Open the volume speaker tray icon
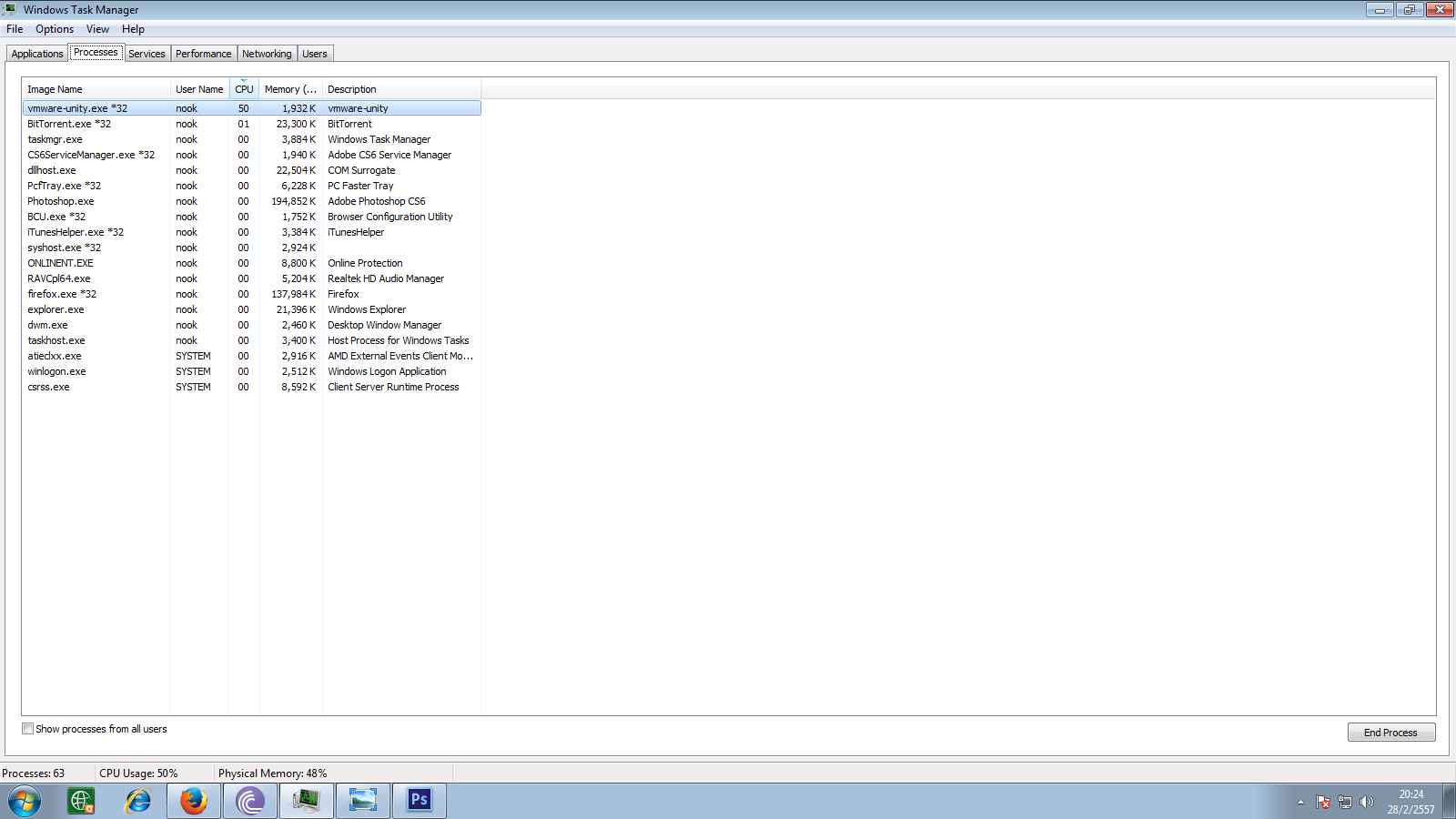Image resolution: width=1456 pixels, height=819 pixels. point(1366,802)
